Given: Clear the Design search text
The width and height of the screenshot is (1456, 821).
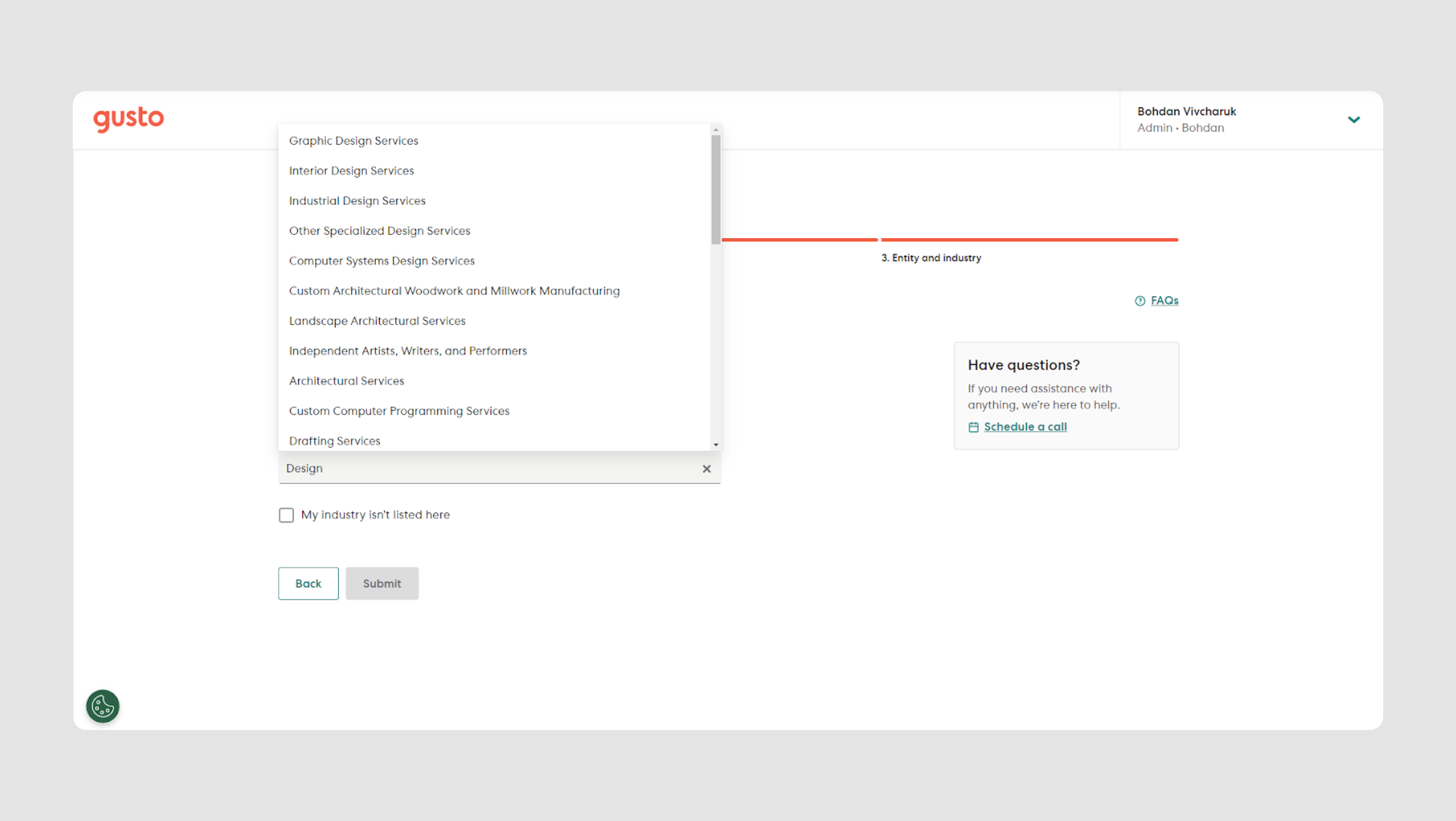Looking at the screenshot, I should point(706,468).
